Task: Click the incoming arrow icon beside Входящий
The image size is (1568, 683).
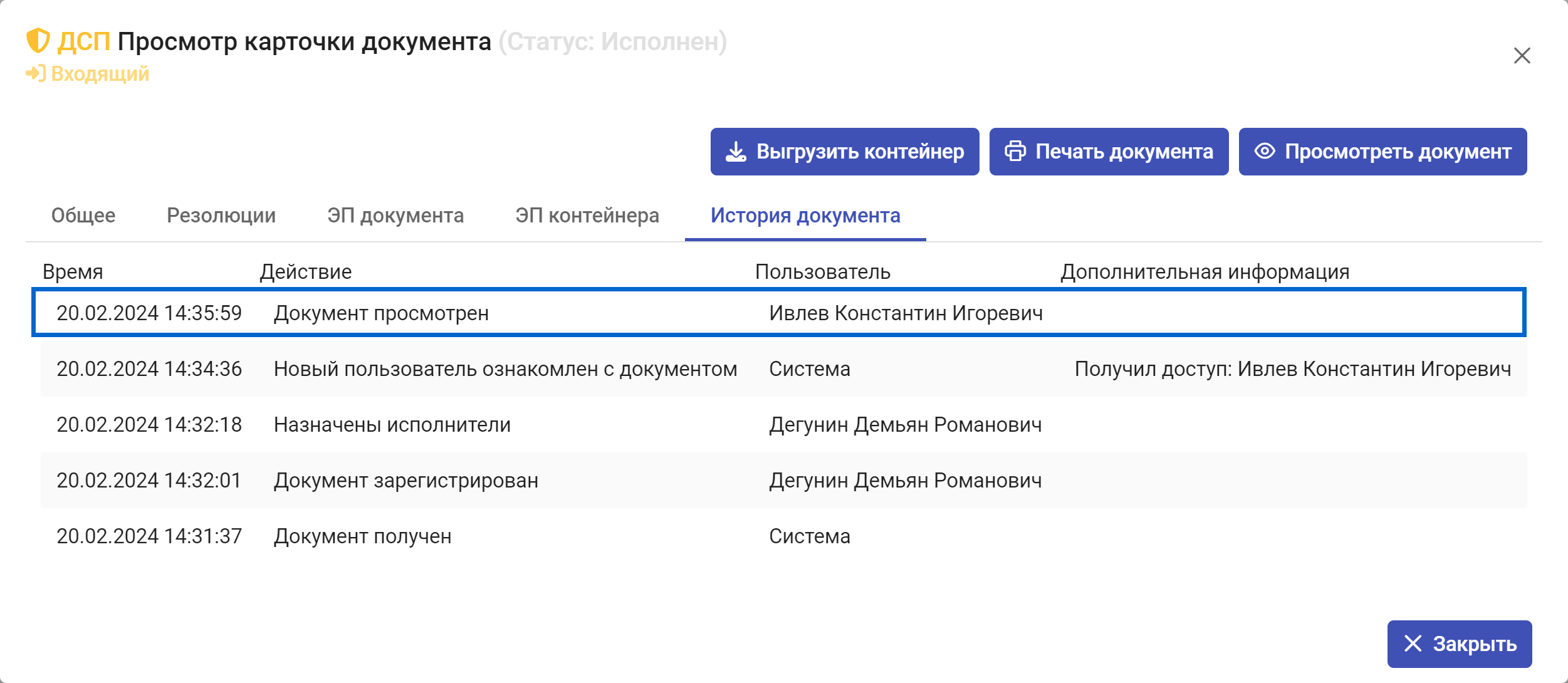Action: [x=36, y=73]
